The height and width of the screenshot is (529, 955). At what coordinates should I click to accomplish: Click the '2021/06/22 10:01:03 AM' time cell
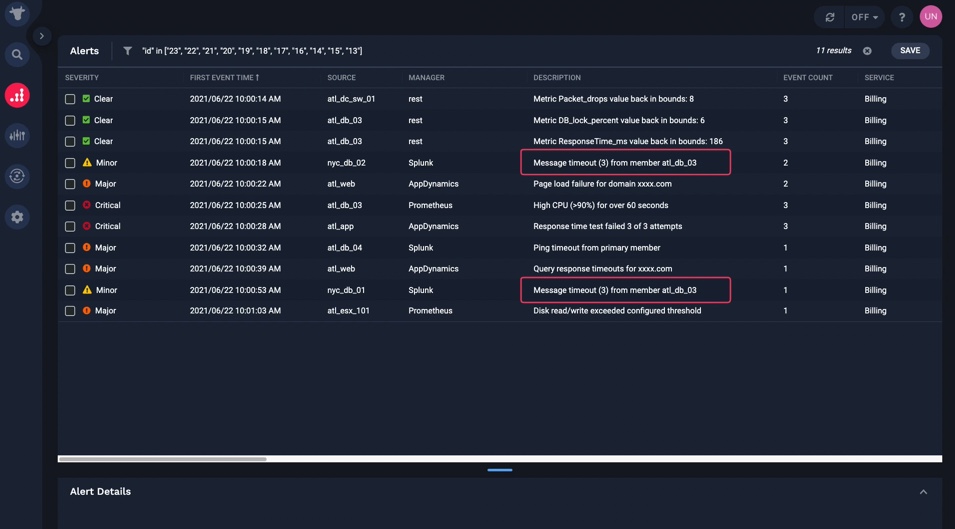pyautogui.click(x=235, y=310)
